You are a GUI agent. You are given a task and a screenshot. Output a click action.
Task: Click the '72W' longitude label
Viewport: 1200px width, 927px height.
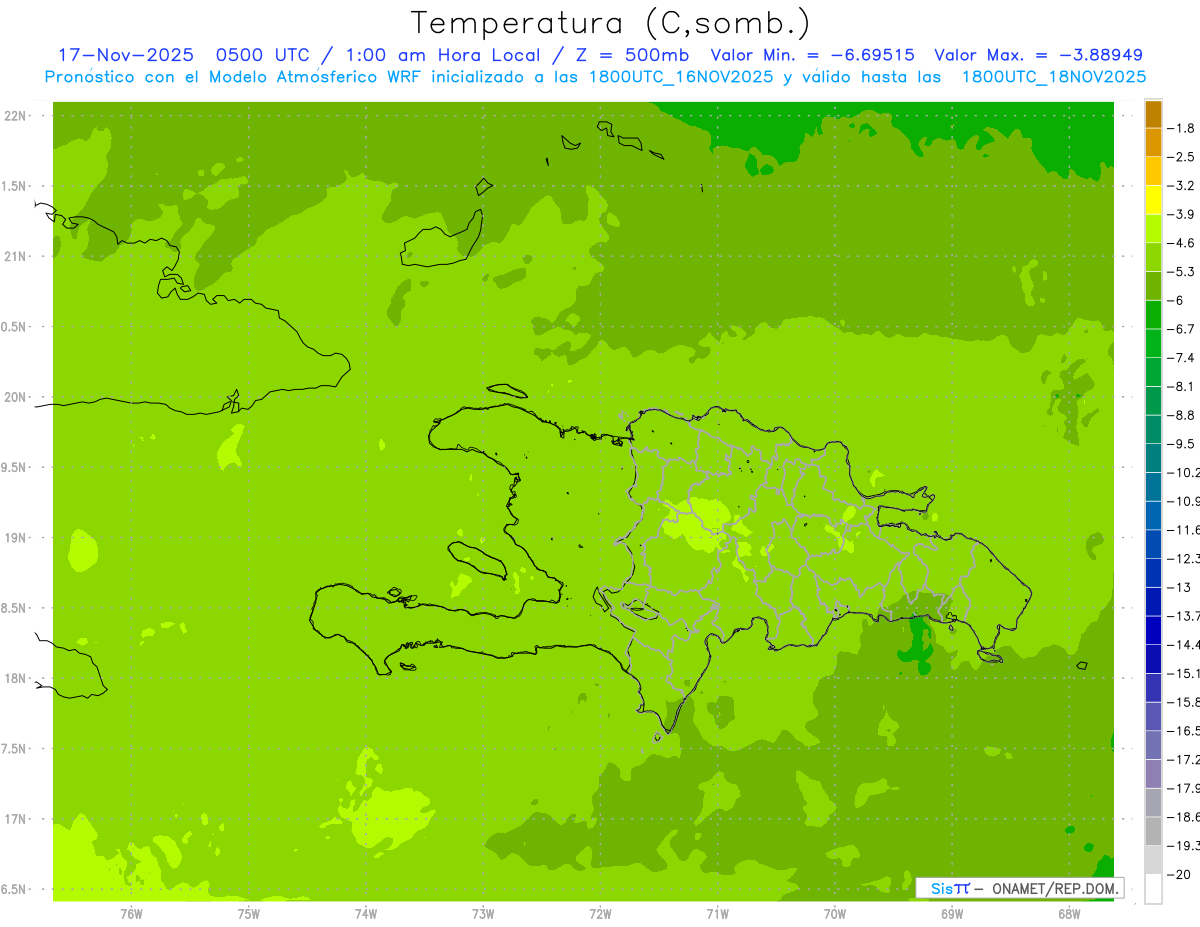tap(600, 914)
